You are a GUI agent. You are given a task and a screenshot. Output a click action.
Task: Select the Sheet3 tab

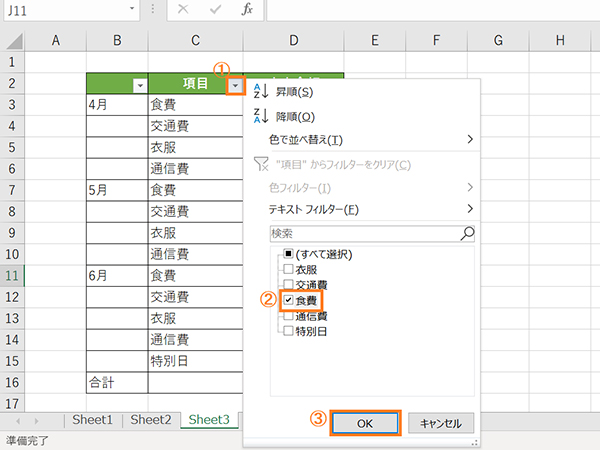click(x=209, y=420)
